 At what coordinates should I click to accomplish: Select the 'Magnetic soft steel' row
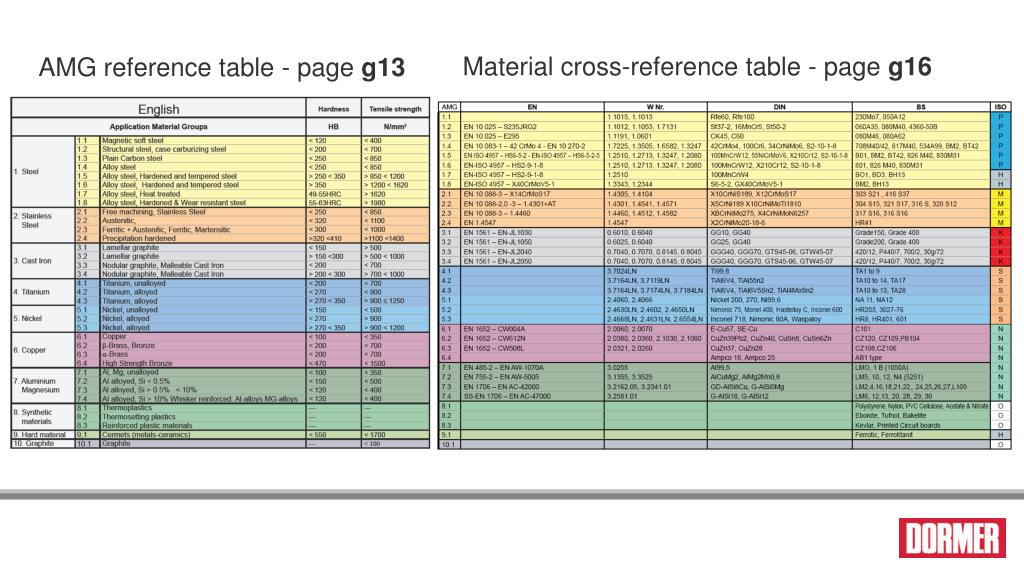tap(252, 140)
